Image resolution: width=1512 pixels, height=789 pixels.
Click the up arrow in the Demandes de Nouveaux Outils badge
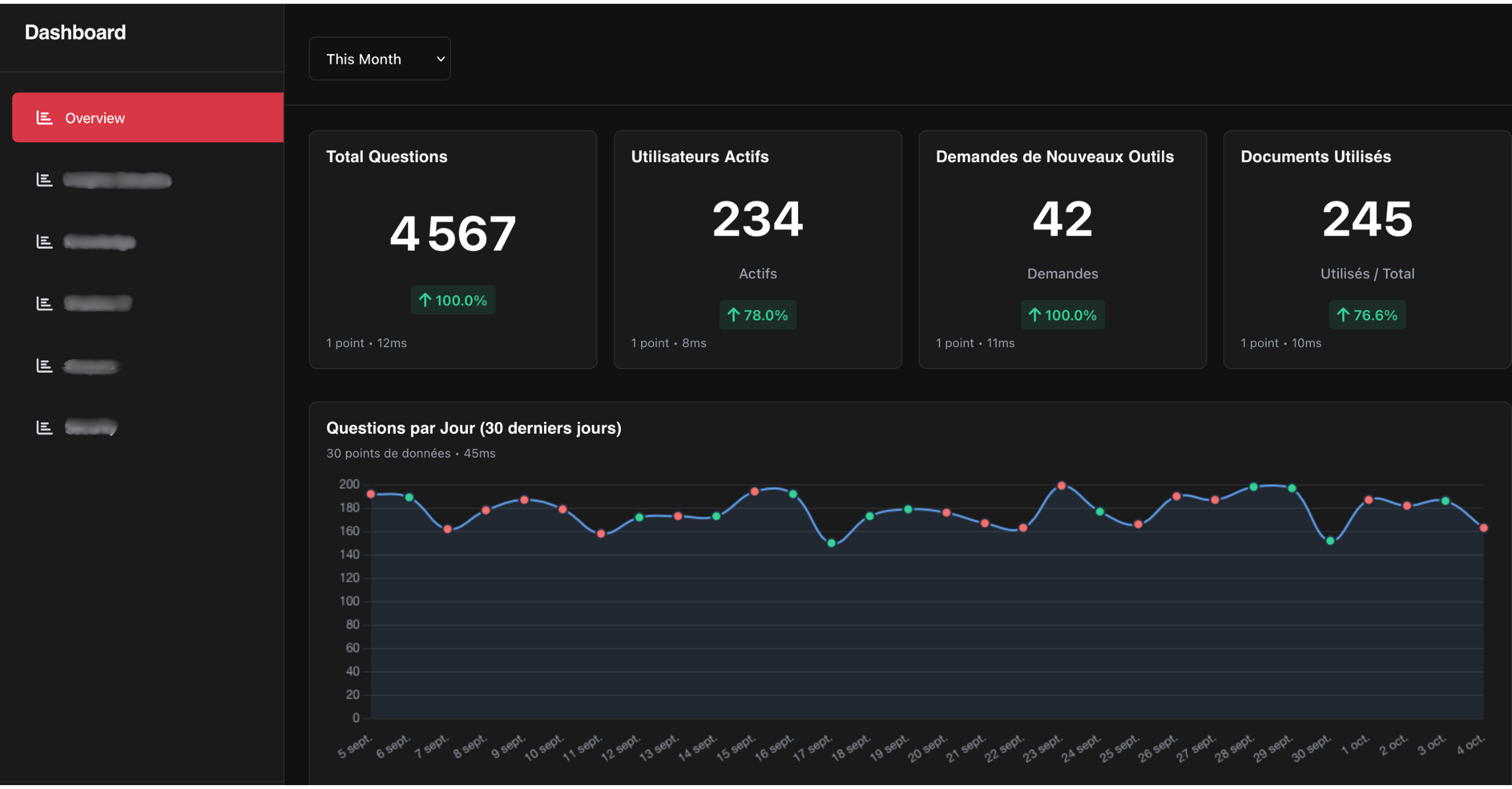click(1035, 315)
